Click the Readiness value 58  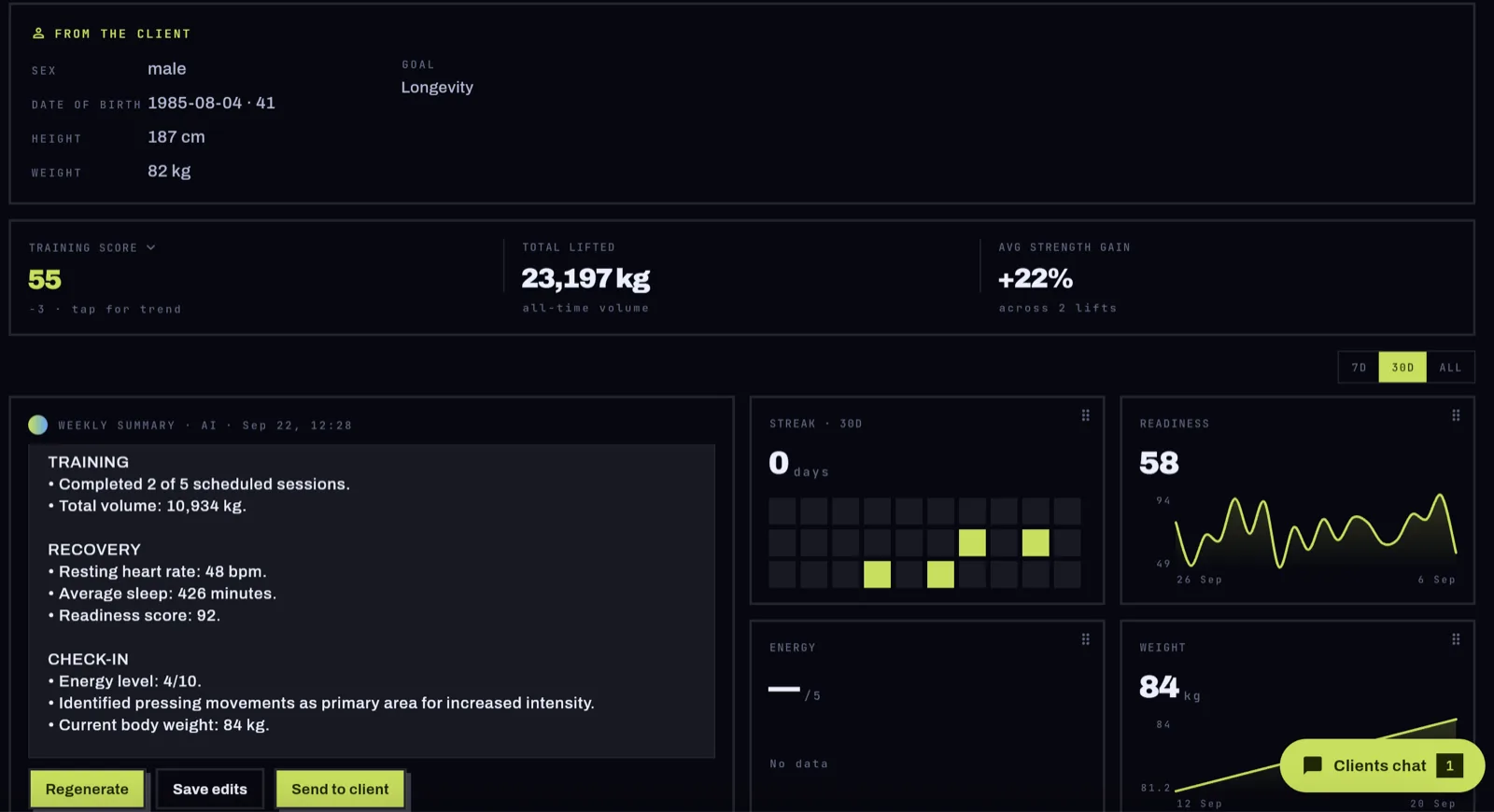tap(1159, 463)
